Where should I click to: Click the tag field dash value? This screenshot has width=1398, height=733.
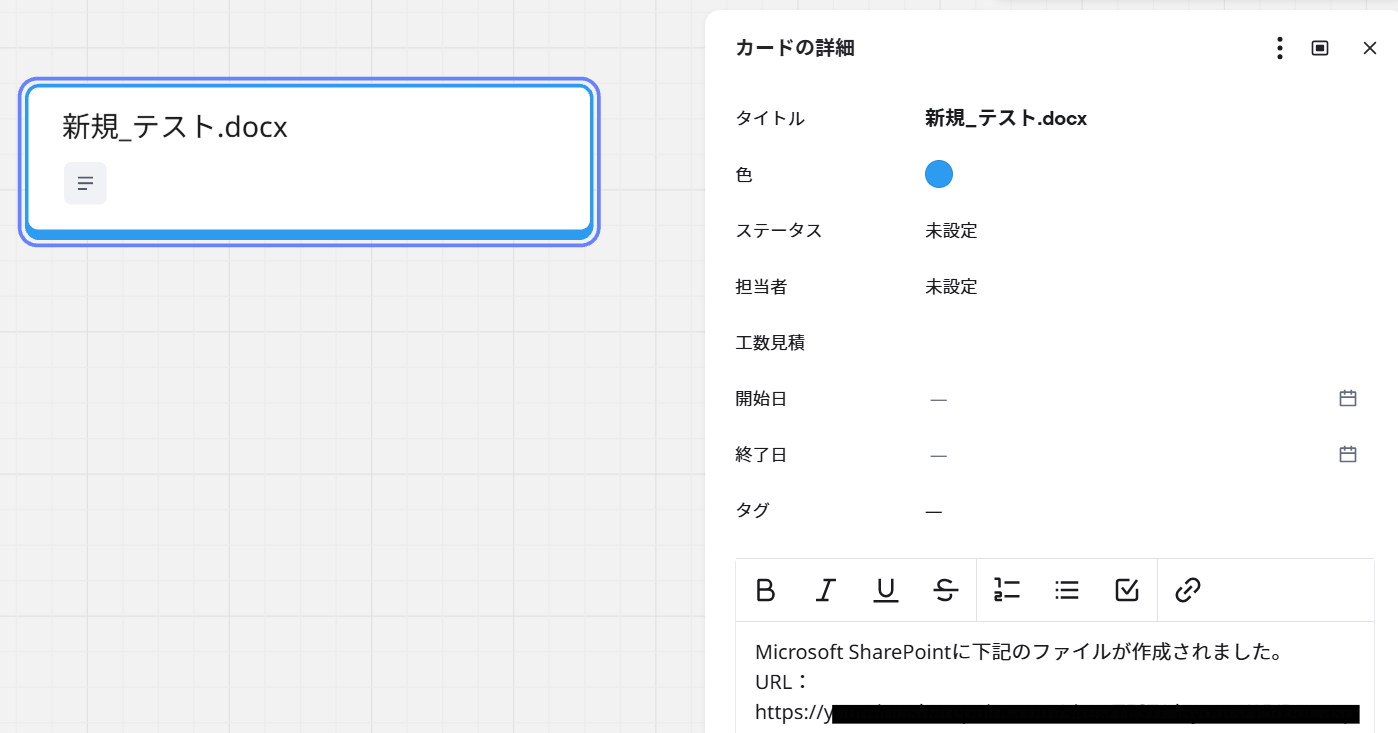(x=933, y=511)
